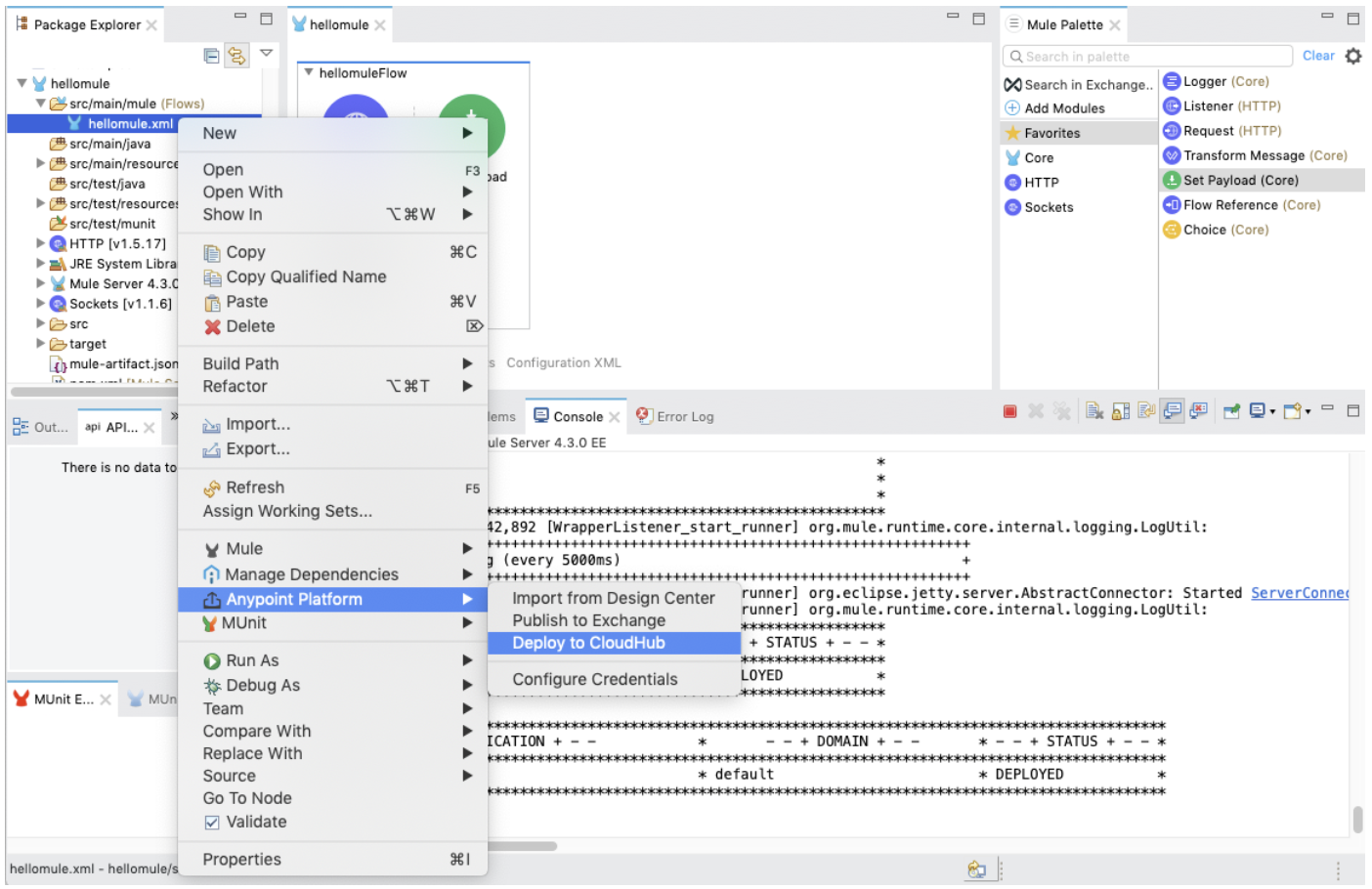Click Search in Exchange in the palette
This screenshot has height=889, width=1372.
(1080, 85)
